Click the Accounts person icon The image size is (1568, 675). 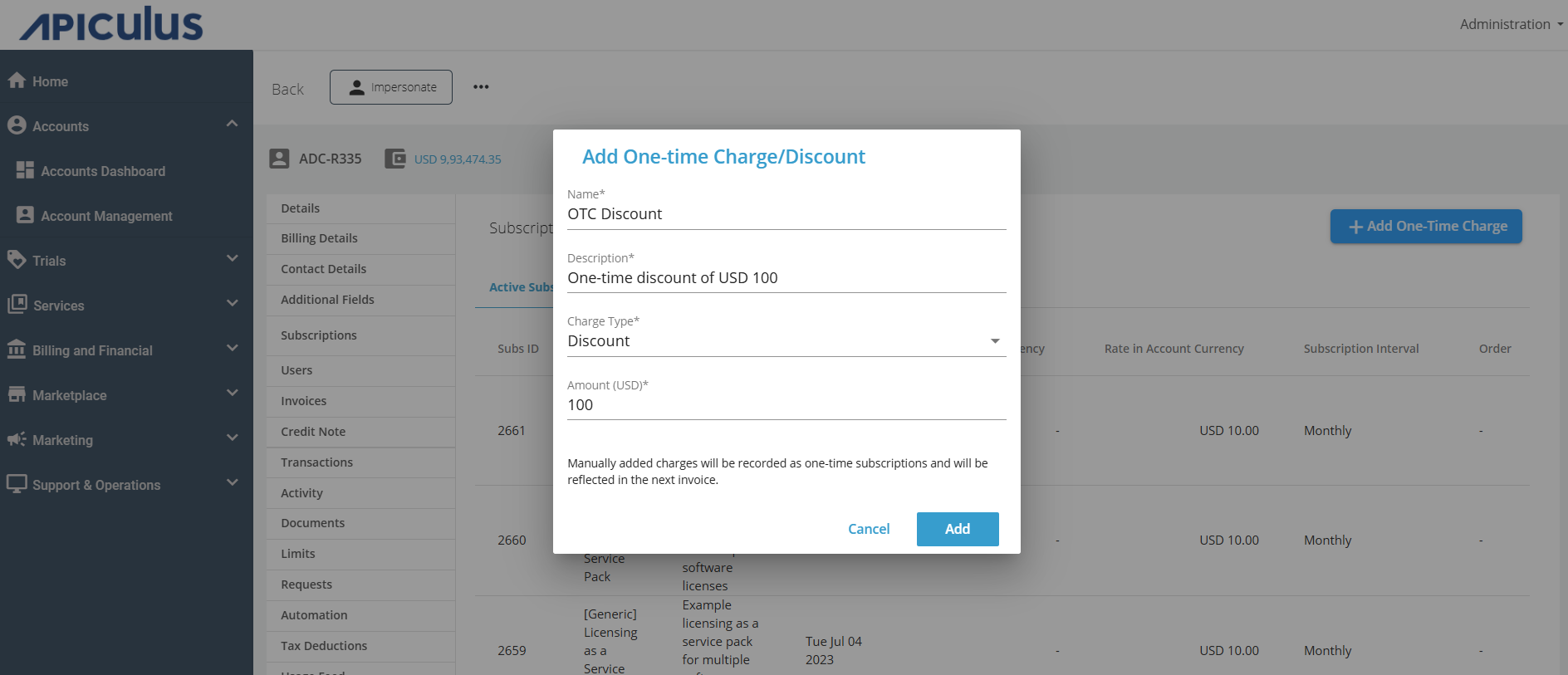[17, 125]
